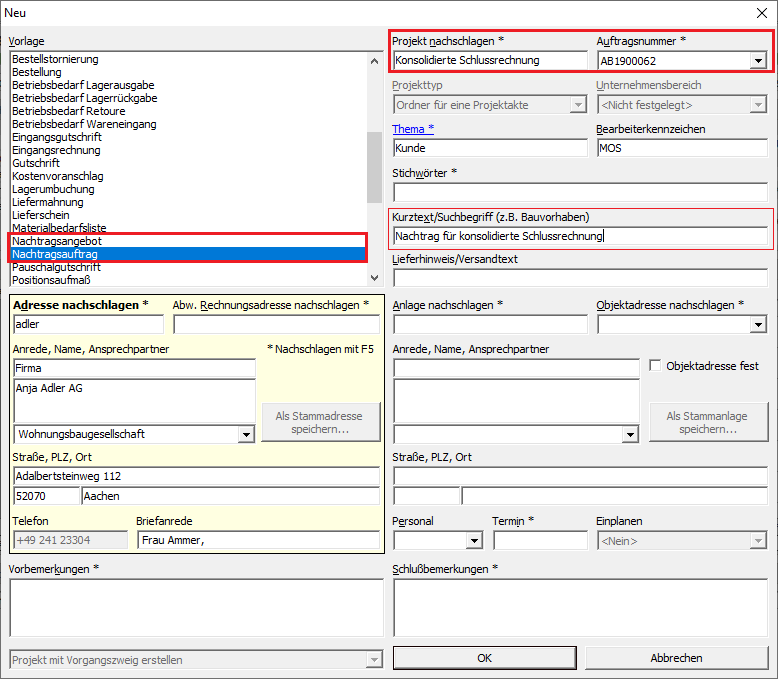The height and width of the screenshot is (679, 778).
Task: Close the Neu dialog window
Action: (759, 13)
